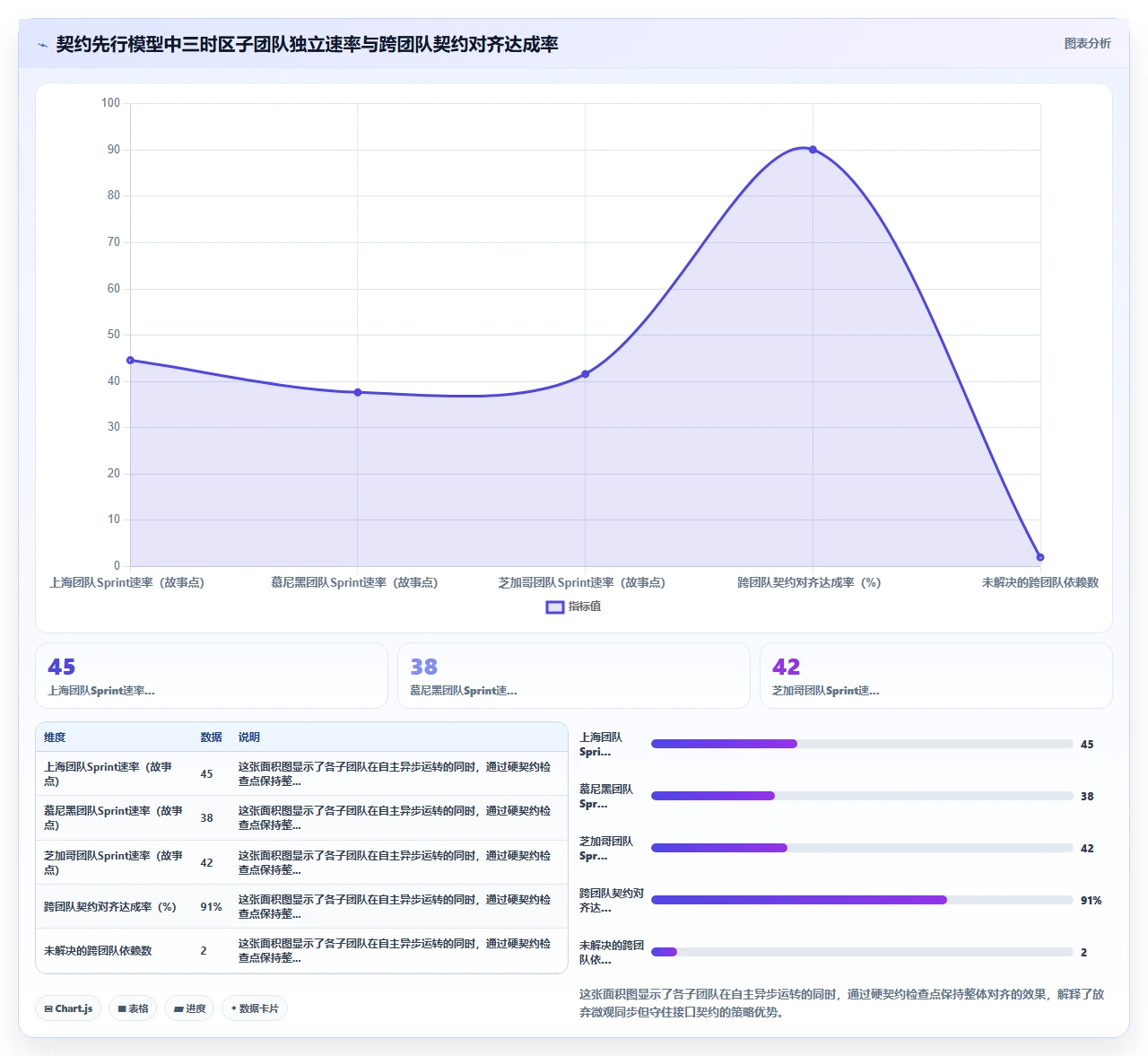The height and width of the screenshot is (1056, 1148).
Task: Toggle the 指标值 legend swatch
Action: coord(555,607)
